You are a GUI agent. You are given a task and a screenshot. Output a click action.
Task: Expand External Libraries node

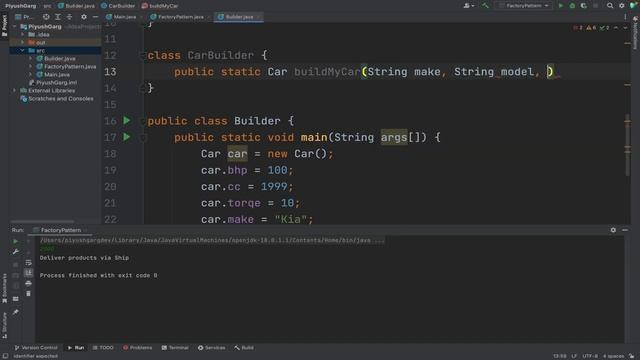(x=15, y=91)
